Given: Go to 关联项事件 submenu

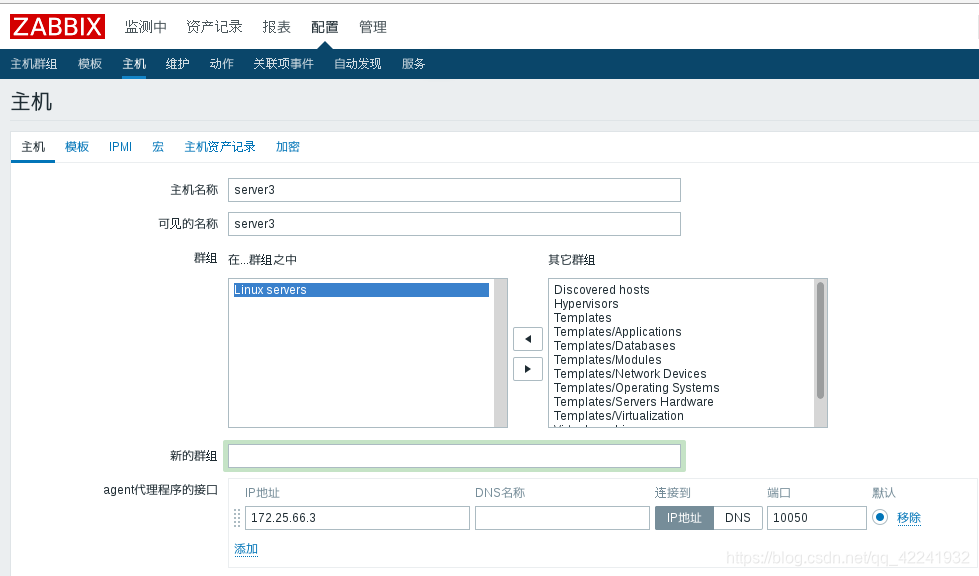Looking at the screenshot, I should (x=283, y=64).
